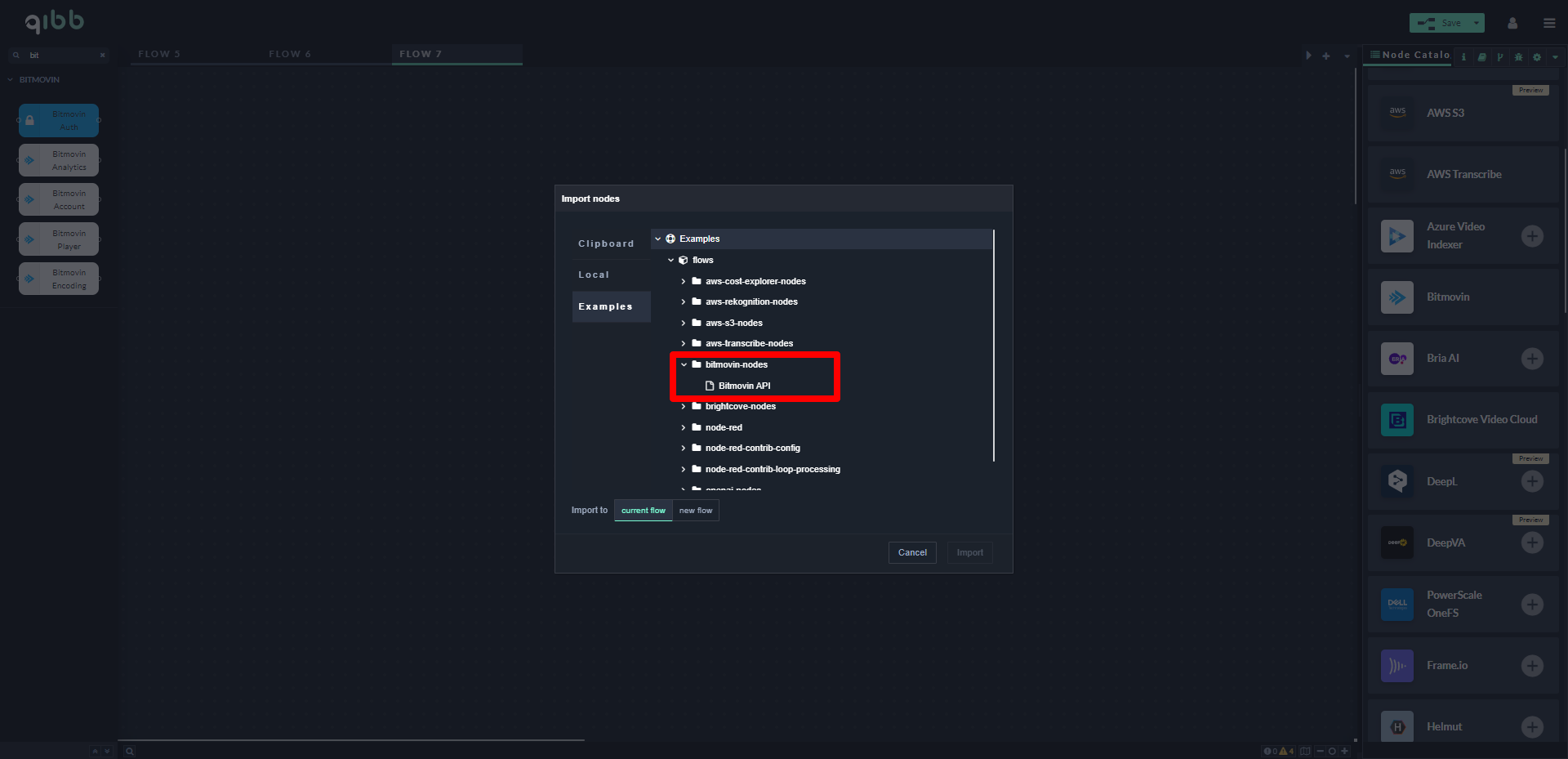
Task: Collapse the BITMOVIN palette category
Action: (11, 80)
